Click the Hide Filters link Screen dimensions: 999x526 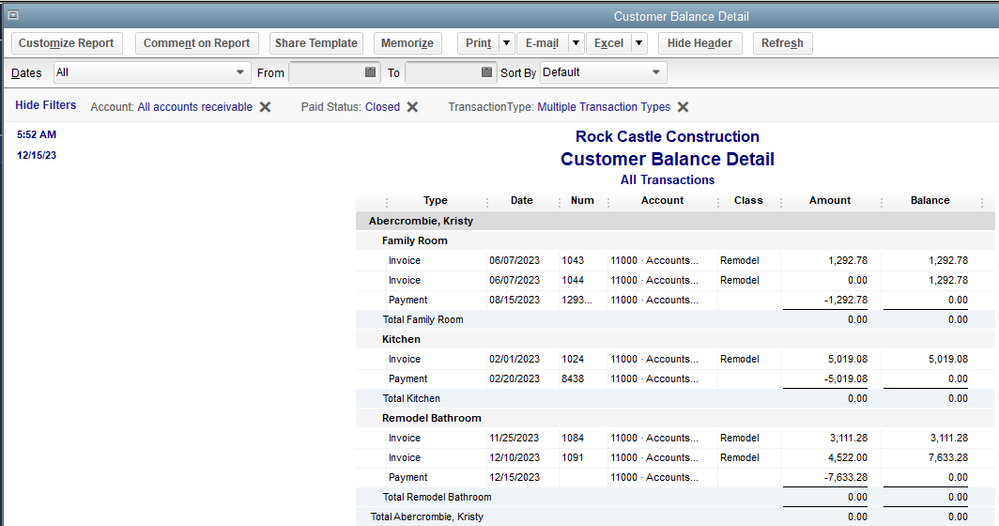coord(46,105)
